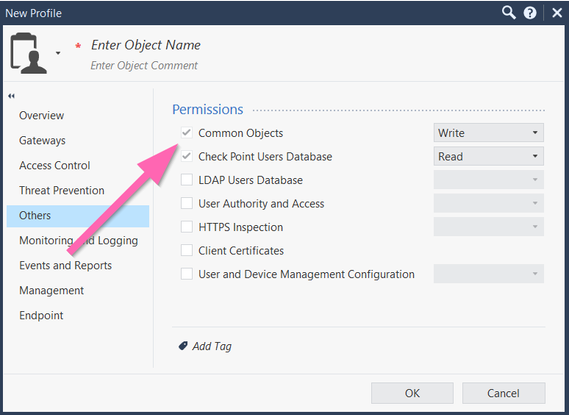569x415 pixels.
Task: Select the Others section
Action: click(78, 216)
